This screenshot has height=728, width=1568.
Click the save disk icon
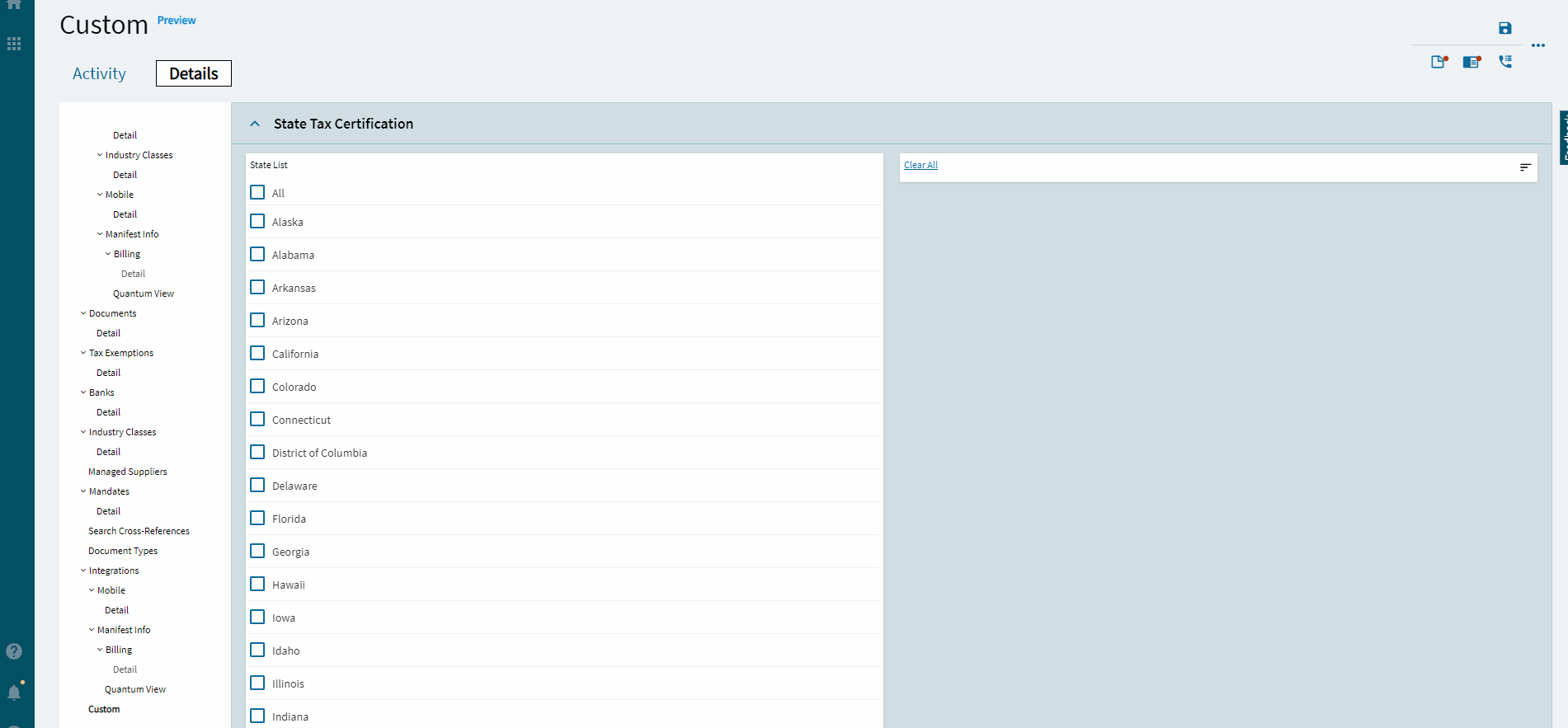1505,28
